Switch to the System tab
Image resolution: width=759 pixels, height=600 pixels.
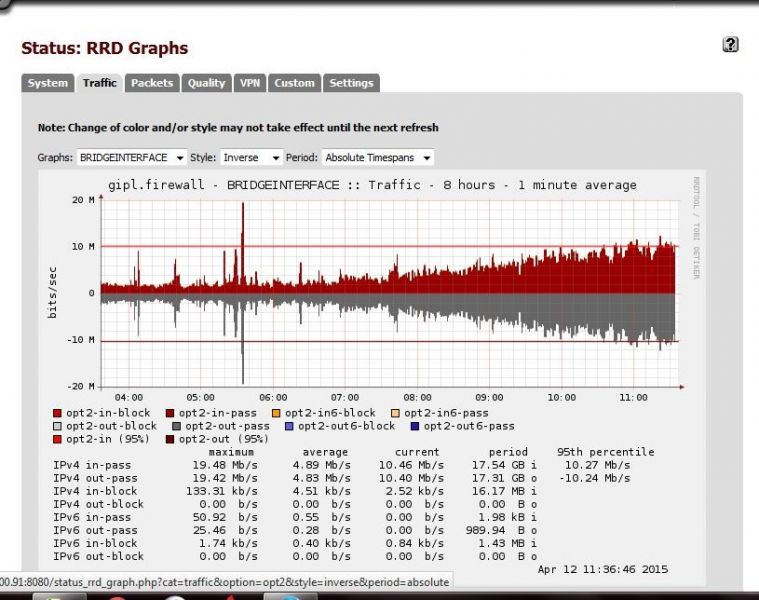tap(47, 83)
